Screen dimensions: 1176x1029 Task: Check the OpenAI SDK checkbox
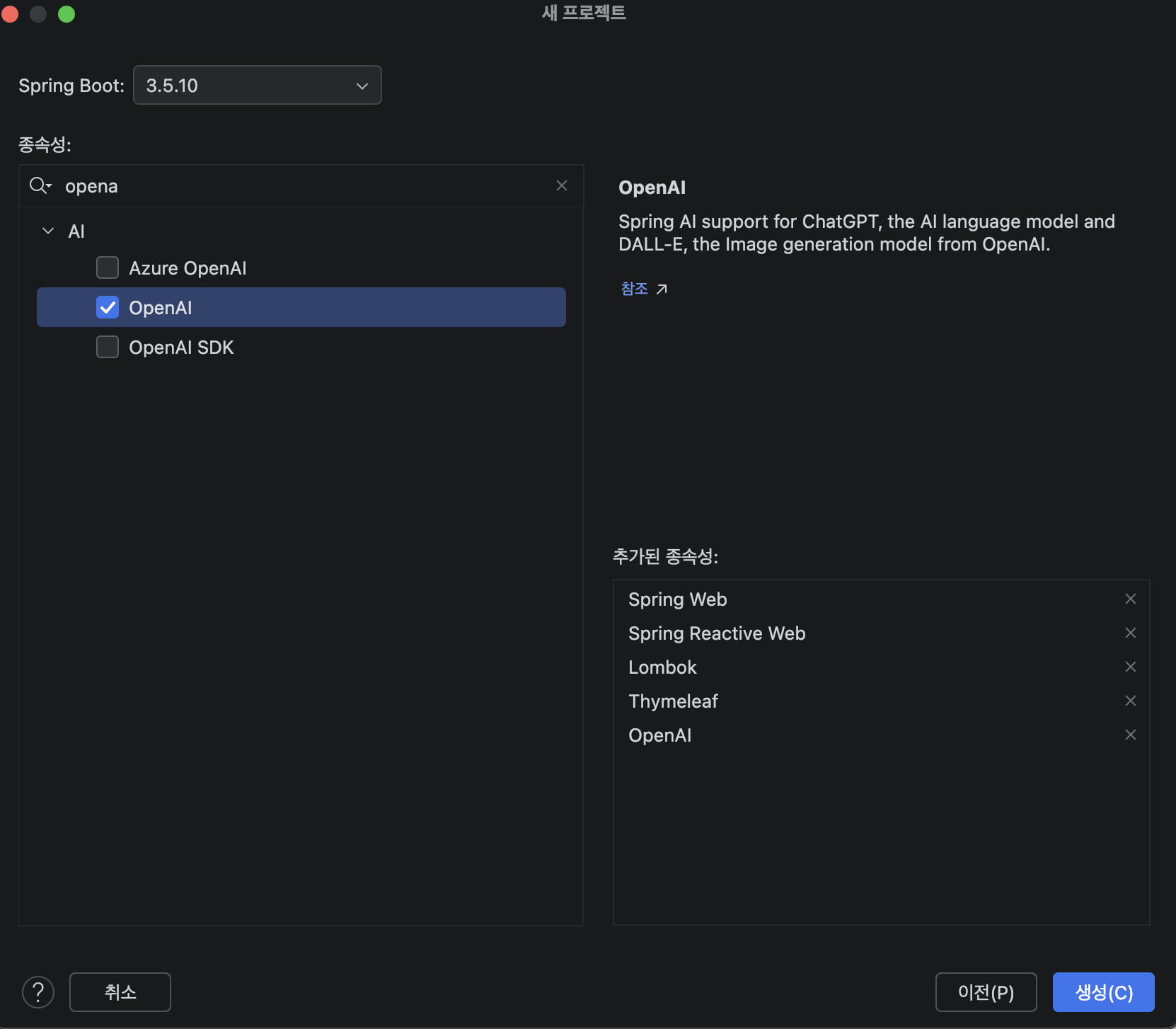108,347
